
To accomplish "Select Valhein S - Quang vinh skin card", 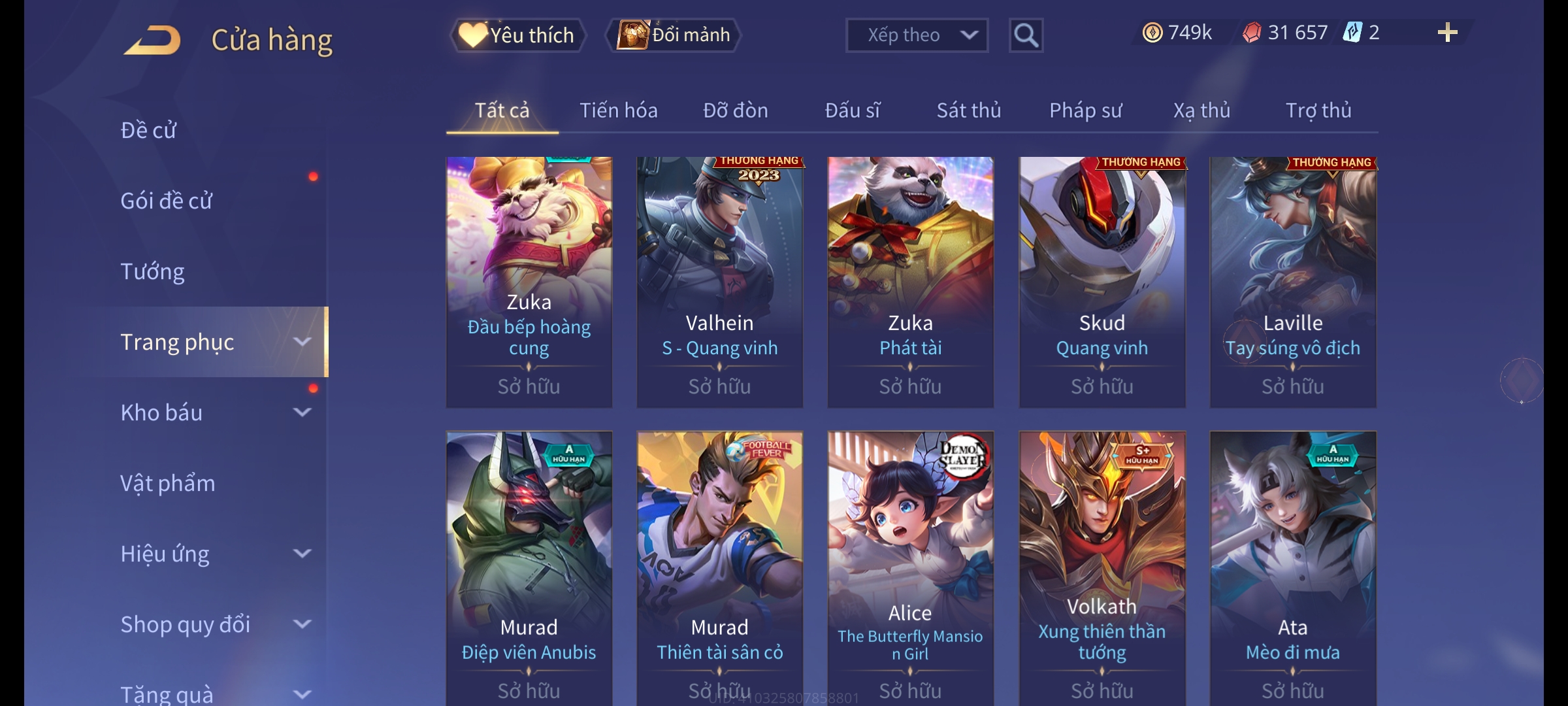I will [x=720, y=282].
